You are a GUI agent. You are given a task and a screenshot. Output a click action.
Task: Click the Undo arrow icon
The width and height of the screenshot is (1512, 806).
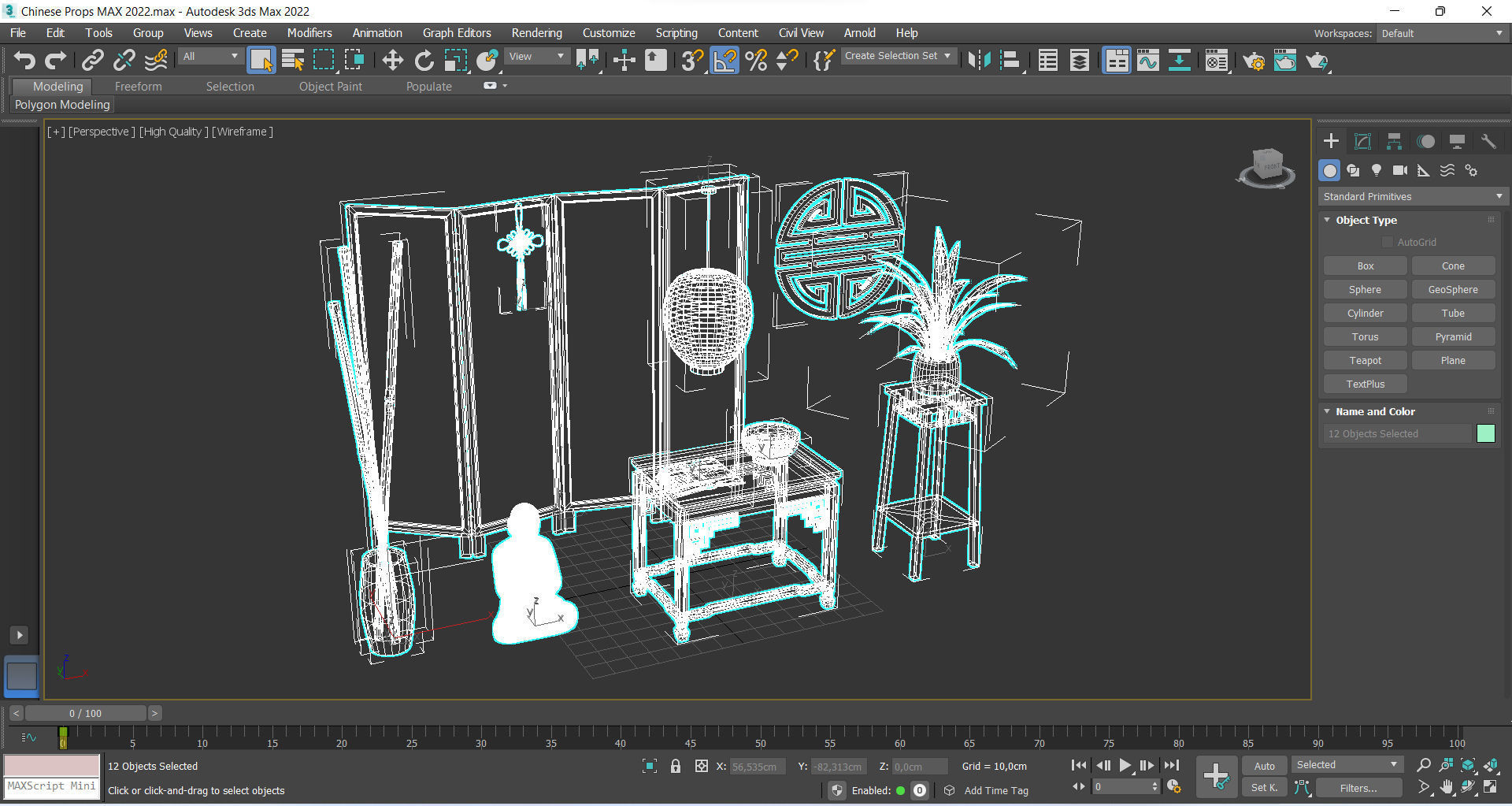click(x=24, y=60)
